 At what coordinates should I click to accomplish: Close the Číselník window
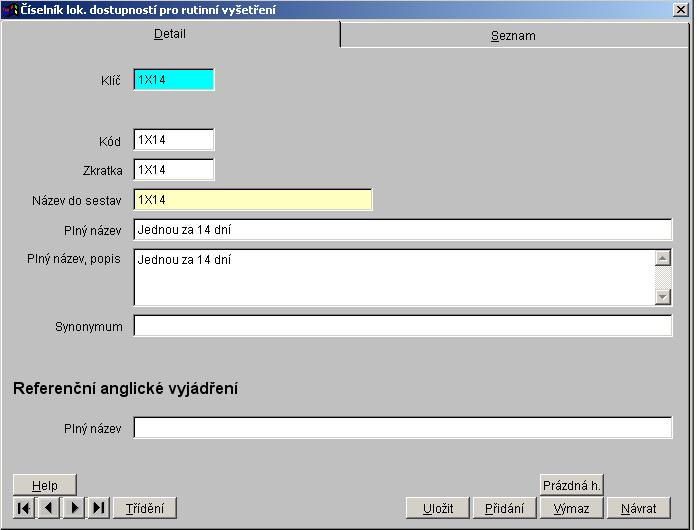(681, 10)
